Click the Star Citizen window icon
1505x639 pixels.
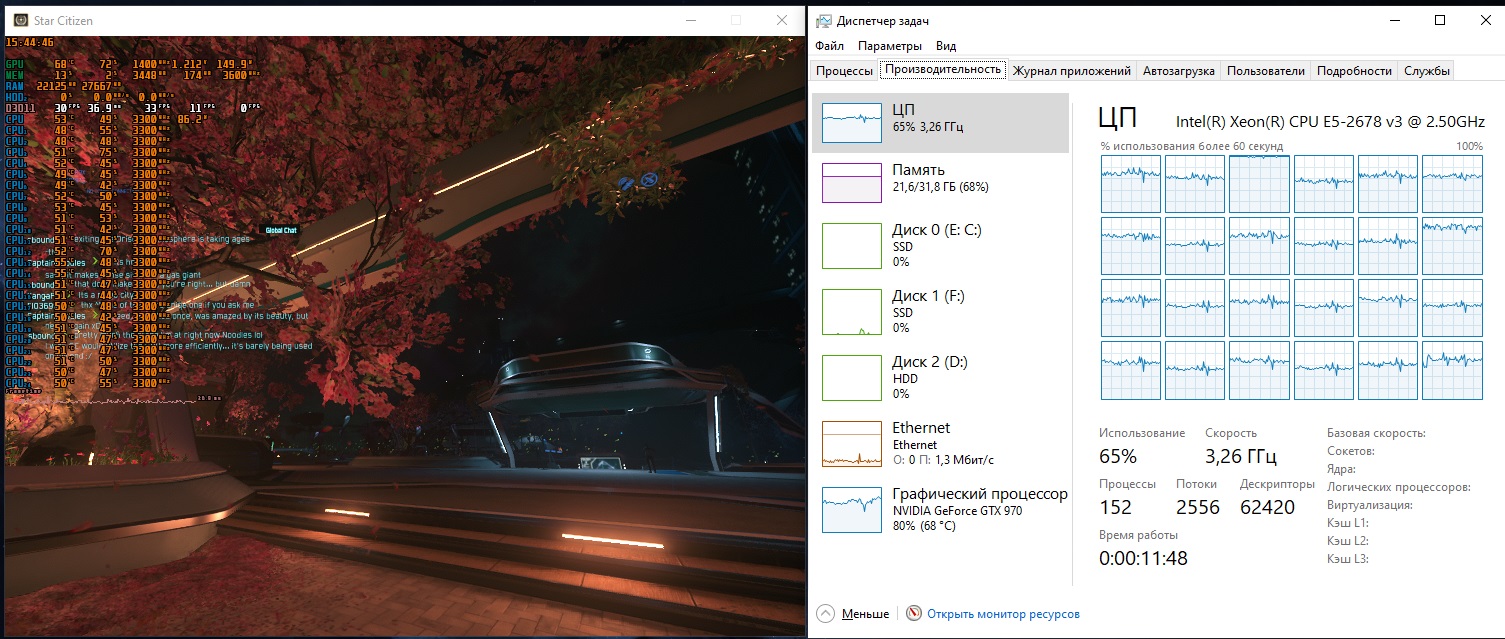(20, 20)
